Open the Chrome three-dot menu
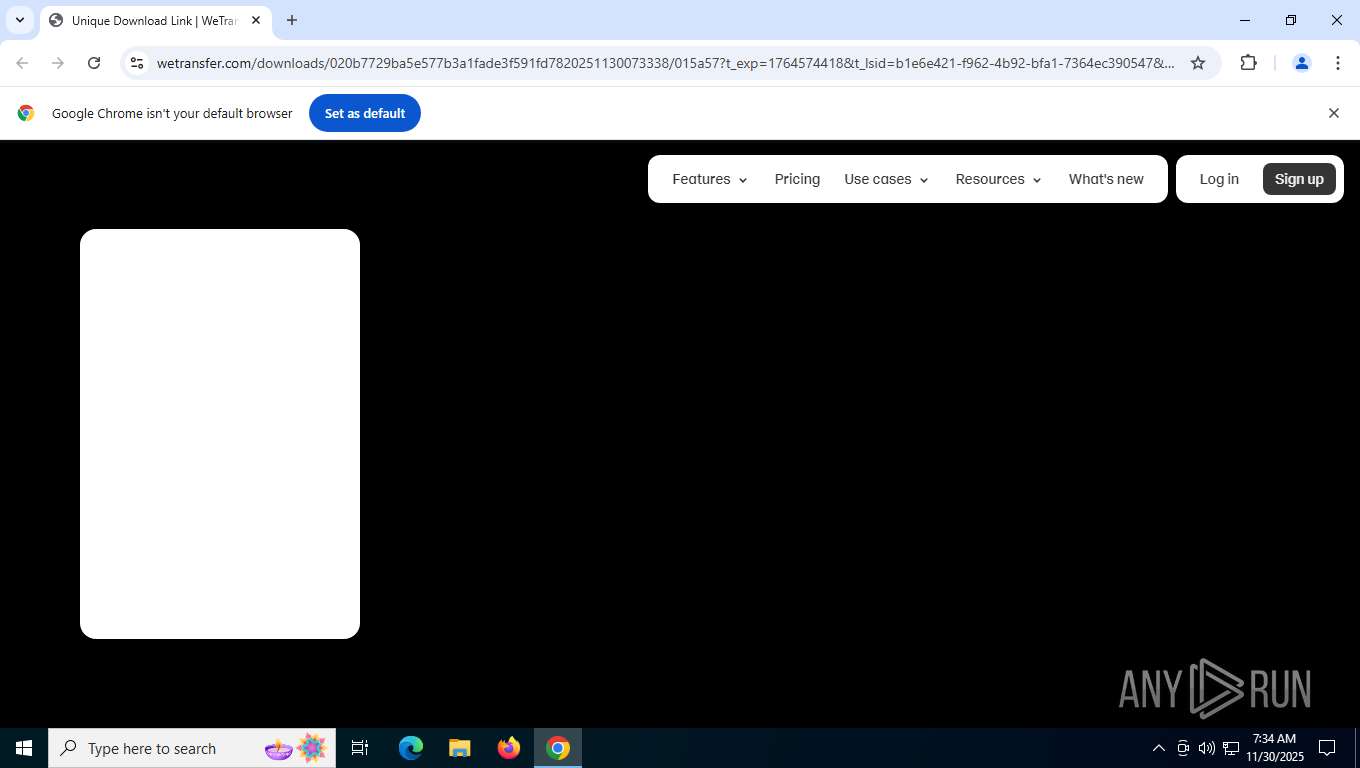The width and height of the screenshot is (1360, 768). [x=1337, y=63]
